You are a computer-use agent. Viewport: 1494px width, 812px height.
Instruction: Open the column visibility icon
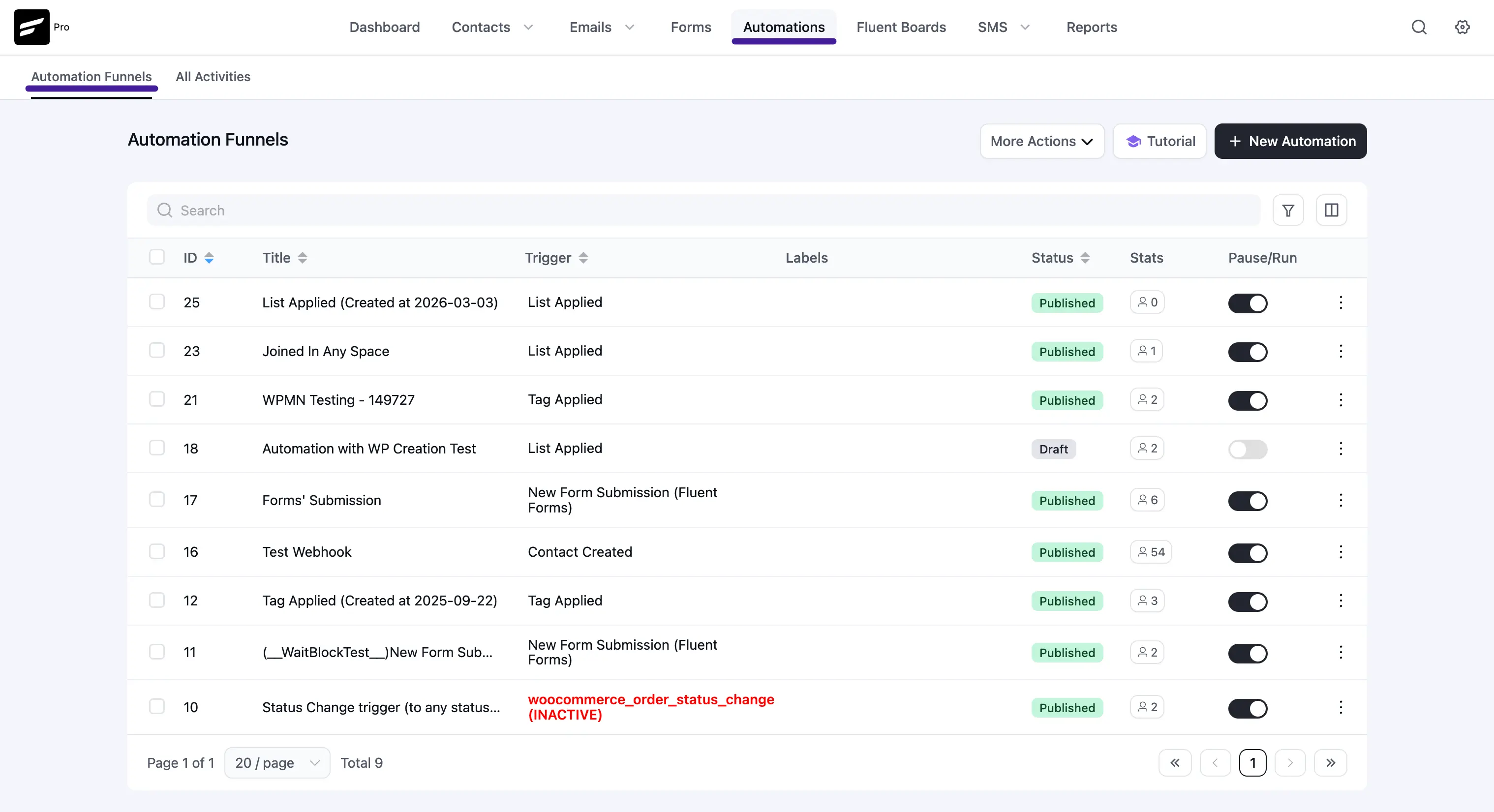click(1332, 211)
